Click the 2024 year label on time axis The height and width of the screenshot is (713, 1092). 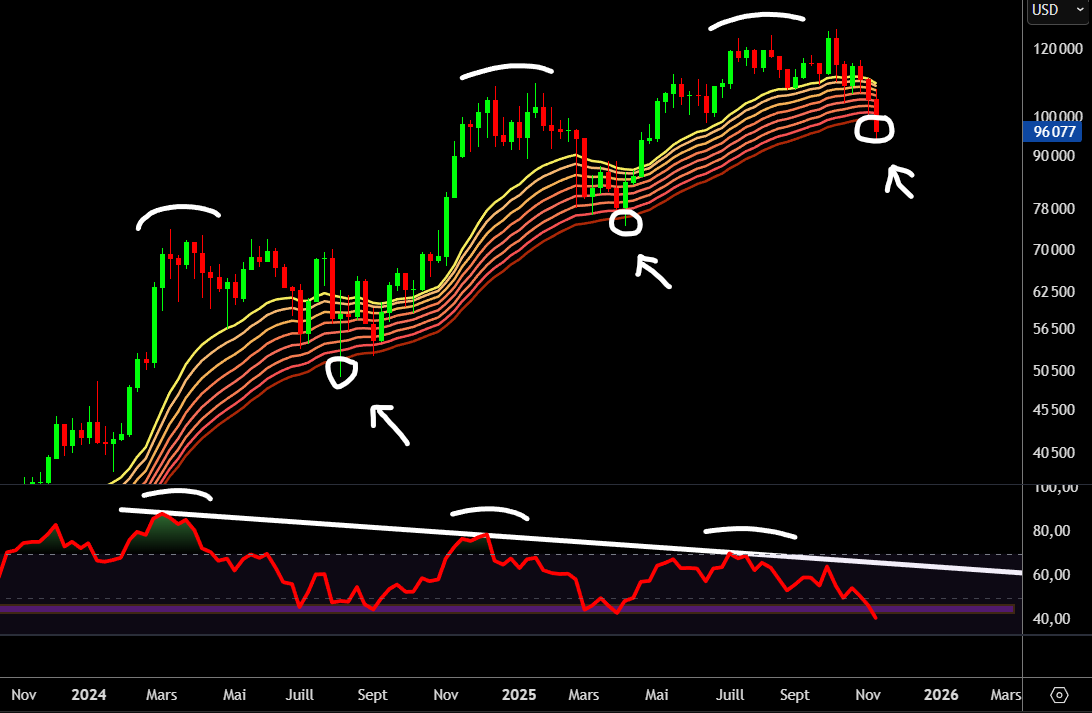[89, 695]
